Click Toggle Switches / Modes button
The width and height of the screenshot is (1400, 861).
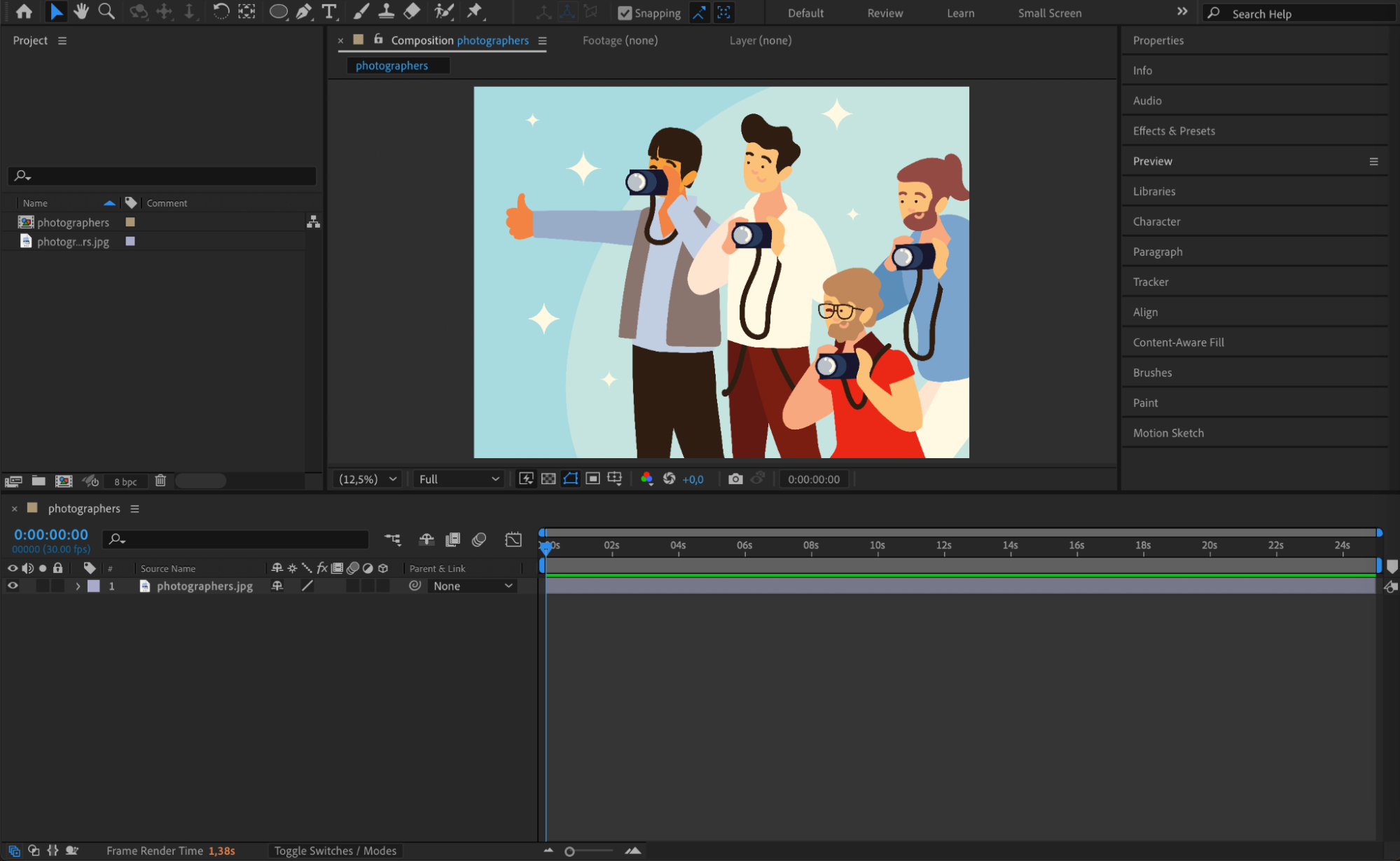point(335,850)
